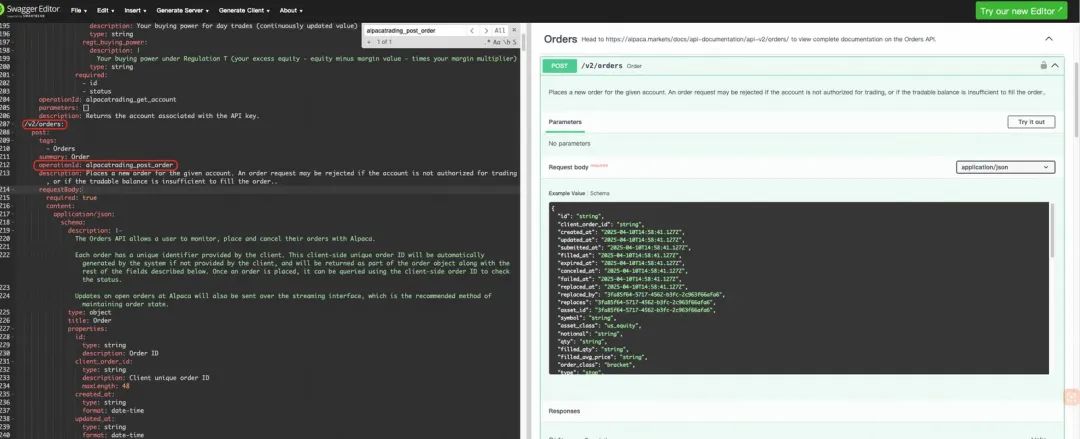Image resolution: width=1080 pixels, height=439 pixels.
Task: Open the File menu
Action: (78, 10)
